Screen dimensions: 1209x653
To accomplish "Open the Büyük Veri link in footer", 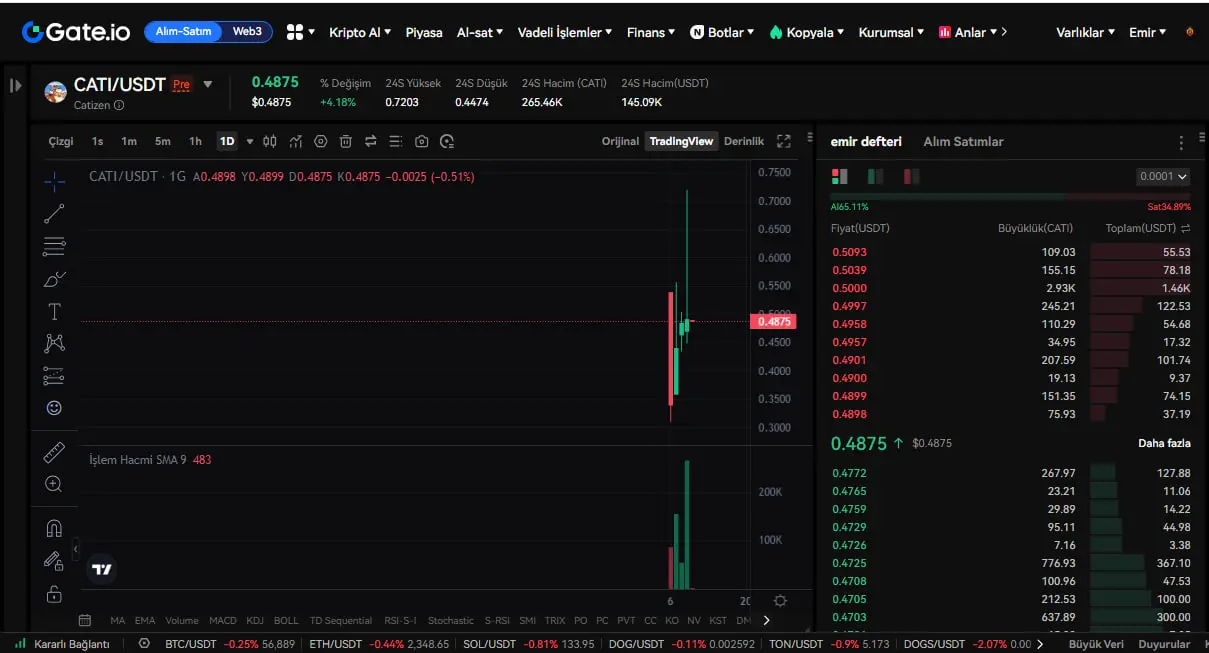I will [1096, 644].
